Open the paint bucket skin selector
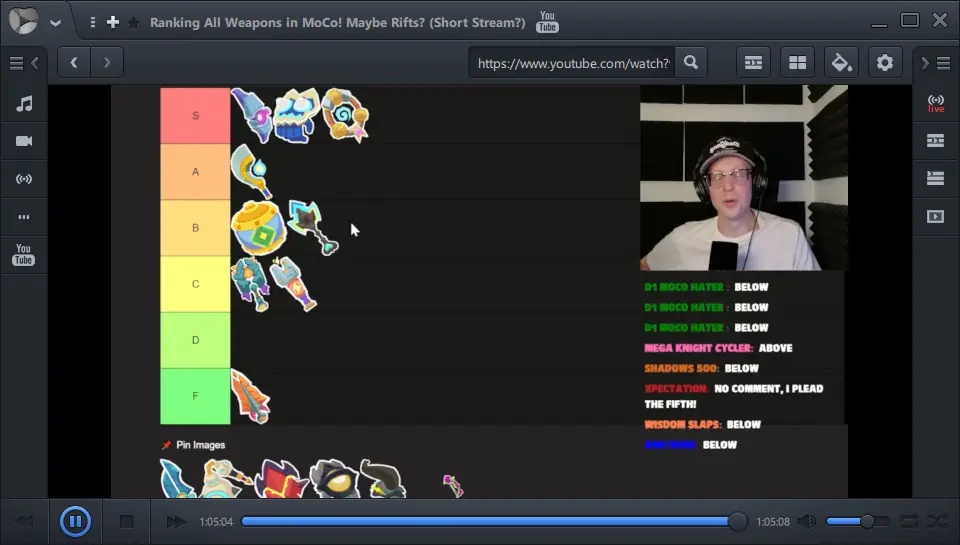 coord(841,62)
